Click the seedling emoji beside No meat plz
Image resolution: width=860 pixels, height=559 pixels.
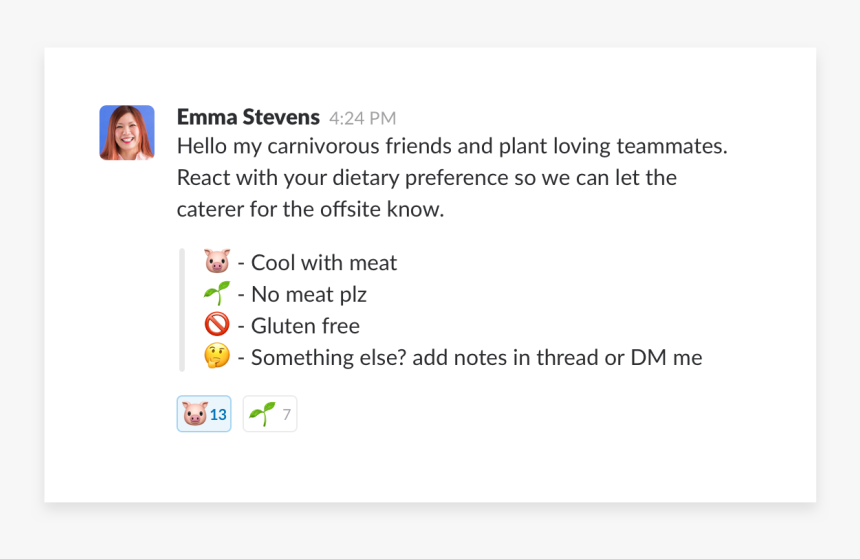(x=217, y=293)
